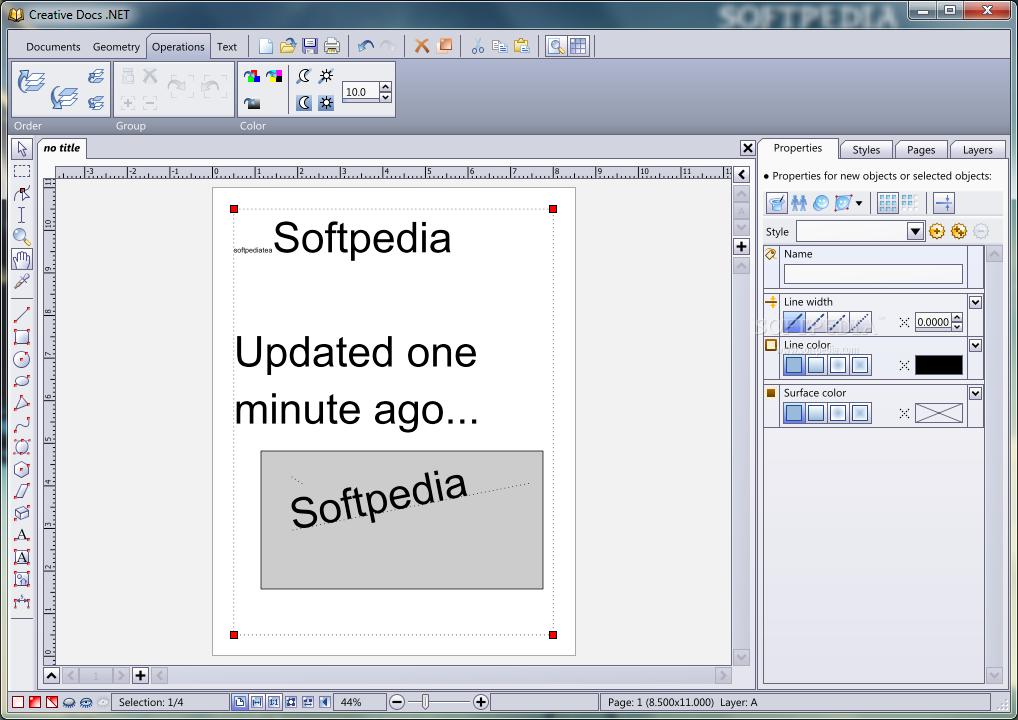Switch to the Pages panel tab

click(x=921, y=150)
